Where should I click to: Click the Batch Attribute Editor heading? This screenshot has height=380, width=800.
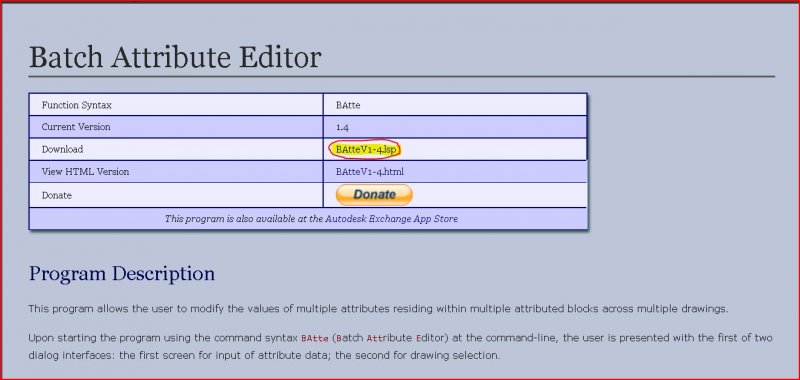pos(174,57)
